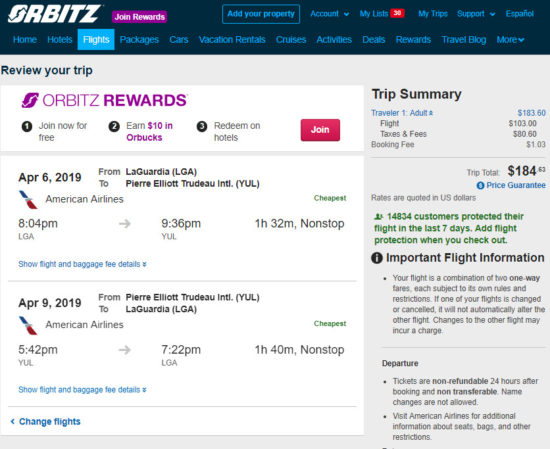Go back via Change flights link
Viewport: 550px width, 449px height.
click(46, 421)
